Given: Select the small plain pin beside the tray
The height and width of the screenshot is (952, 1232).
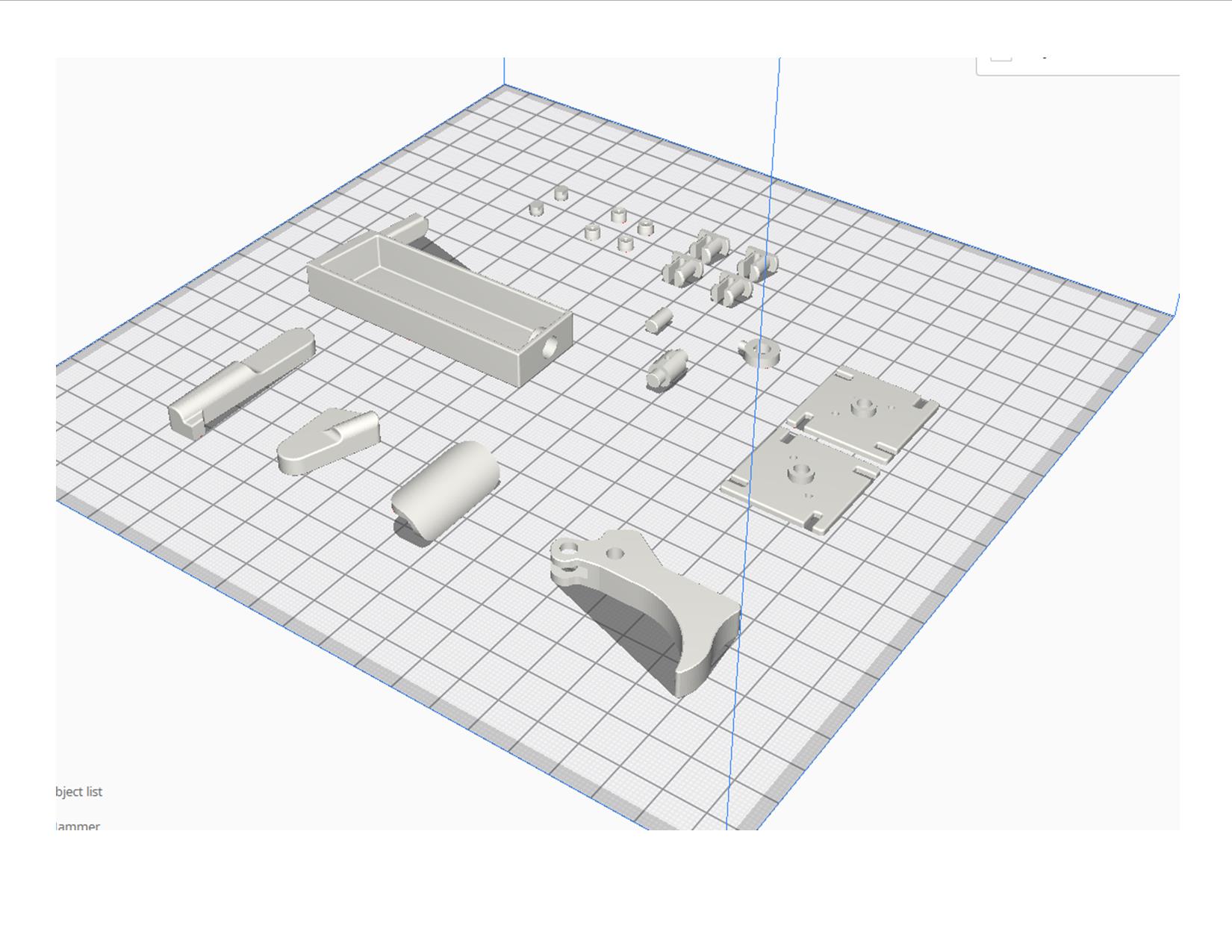Looking at the screenshot, I should (x=659, y=320).
